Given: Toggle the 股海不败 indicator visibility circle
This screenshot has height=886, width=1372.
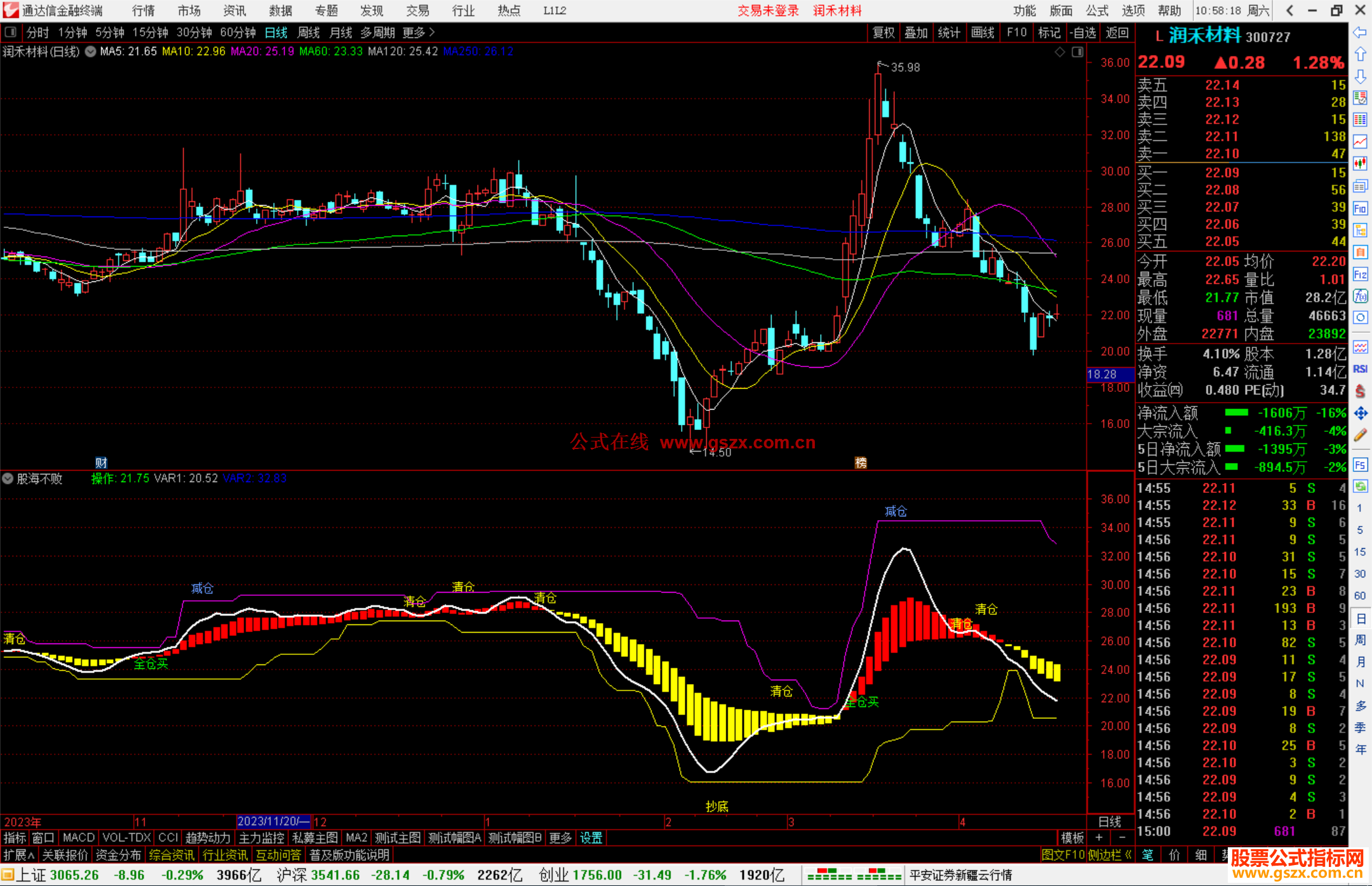Looking at the screenshot, I should pos(8,478).
